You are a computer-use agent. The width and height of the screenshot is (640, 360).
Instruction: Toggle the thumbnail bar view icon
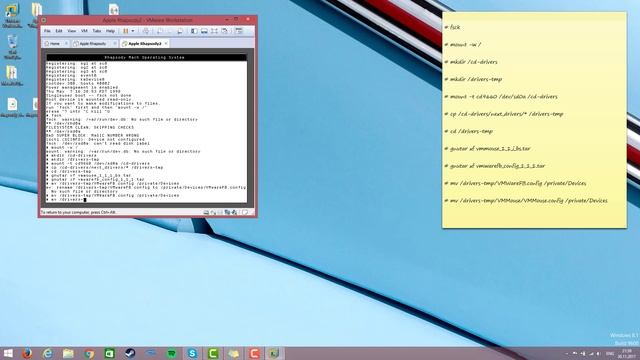(204, 31)
